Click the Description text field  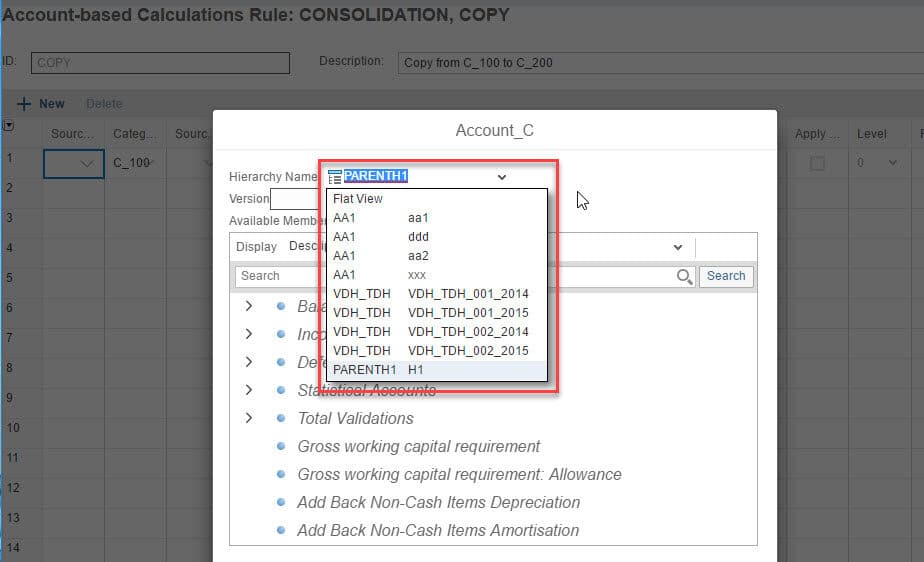click(660, 63)
